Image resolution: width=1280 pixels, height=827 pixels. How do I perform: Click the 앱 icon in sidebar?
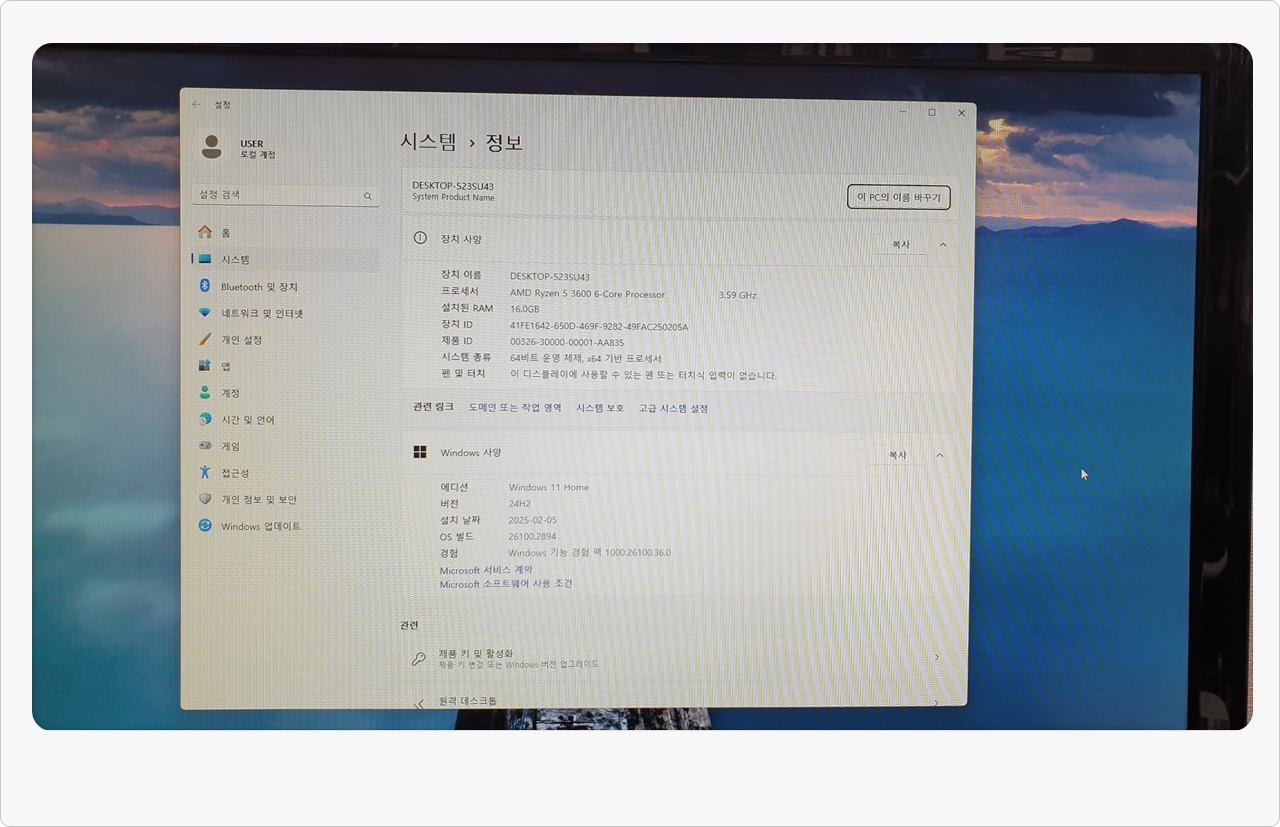(205, 366)
